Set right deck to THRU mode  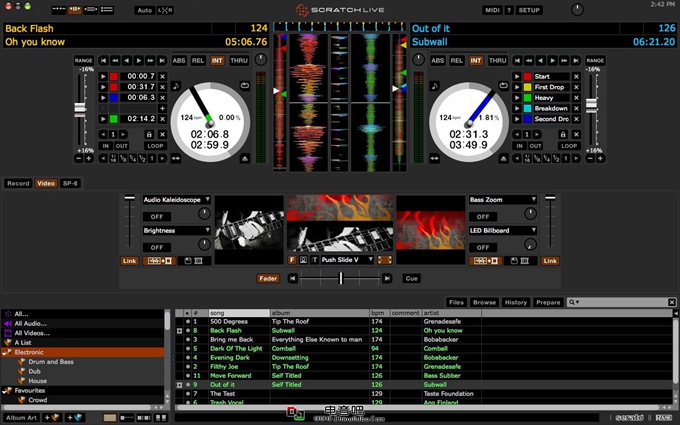point(497,61)
